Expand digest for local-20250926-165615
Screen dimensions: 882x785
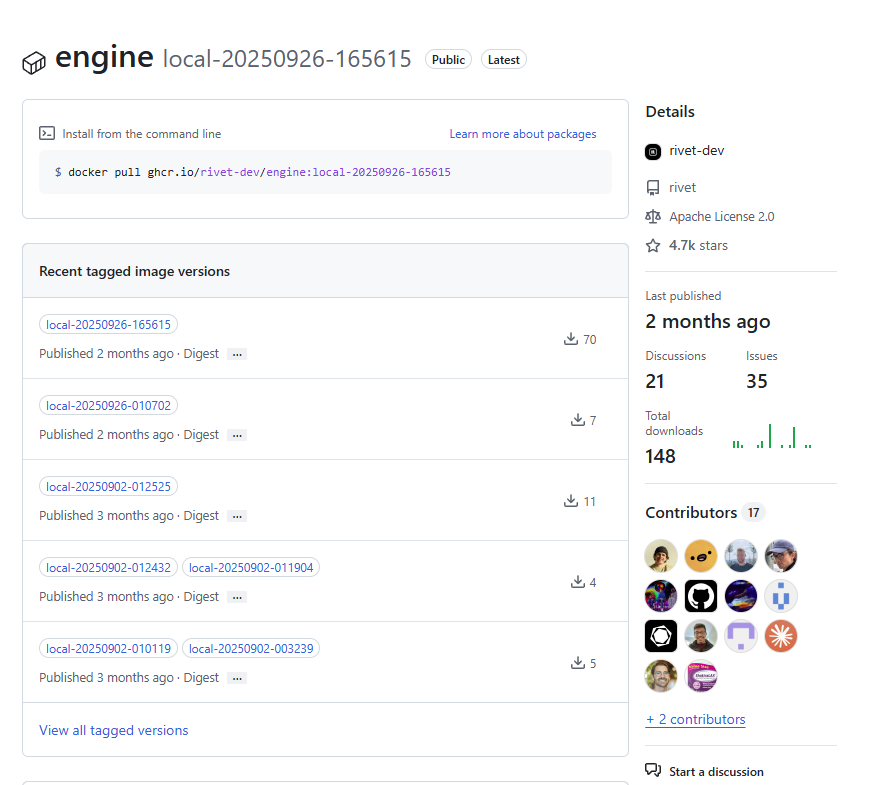pyautogui.click(x=237, y=354)
